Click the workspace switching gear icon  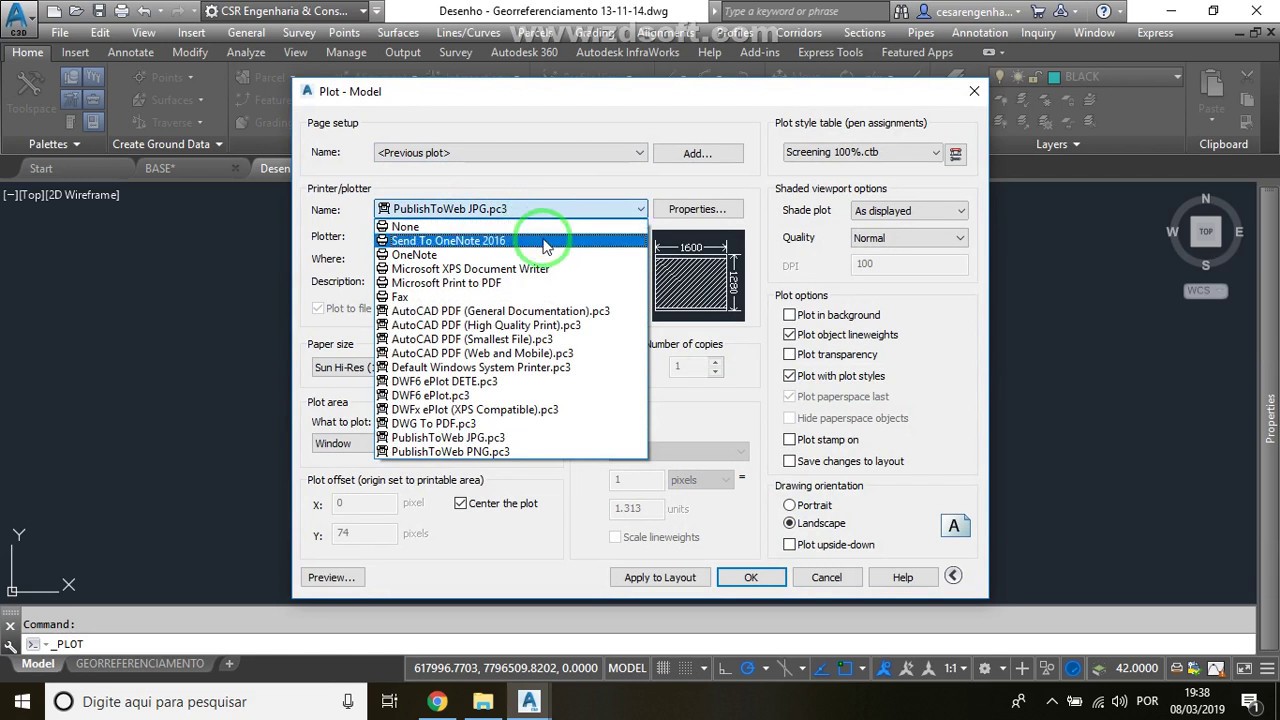click(985, 668)
